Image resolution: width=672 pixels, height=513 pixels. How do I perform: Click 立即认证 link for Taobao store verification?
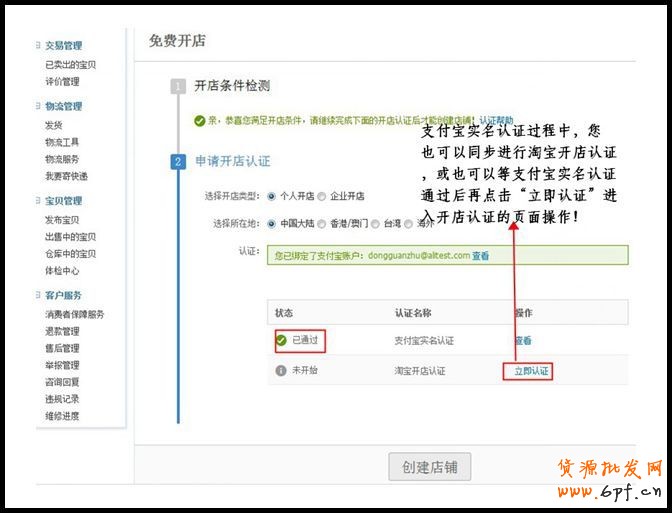525,371
